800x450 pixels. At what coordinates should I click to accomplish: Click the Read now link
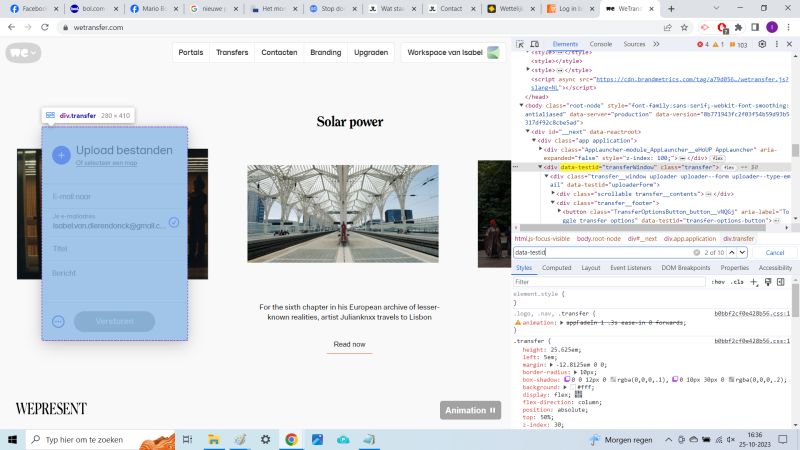349,344
